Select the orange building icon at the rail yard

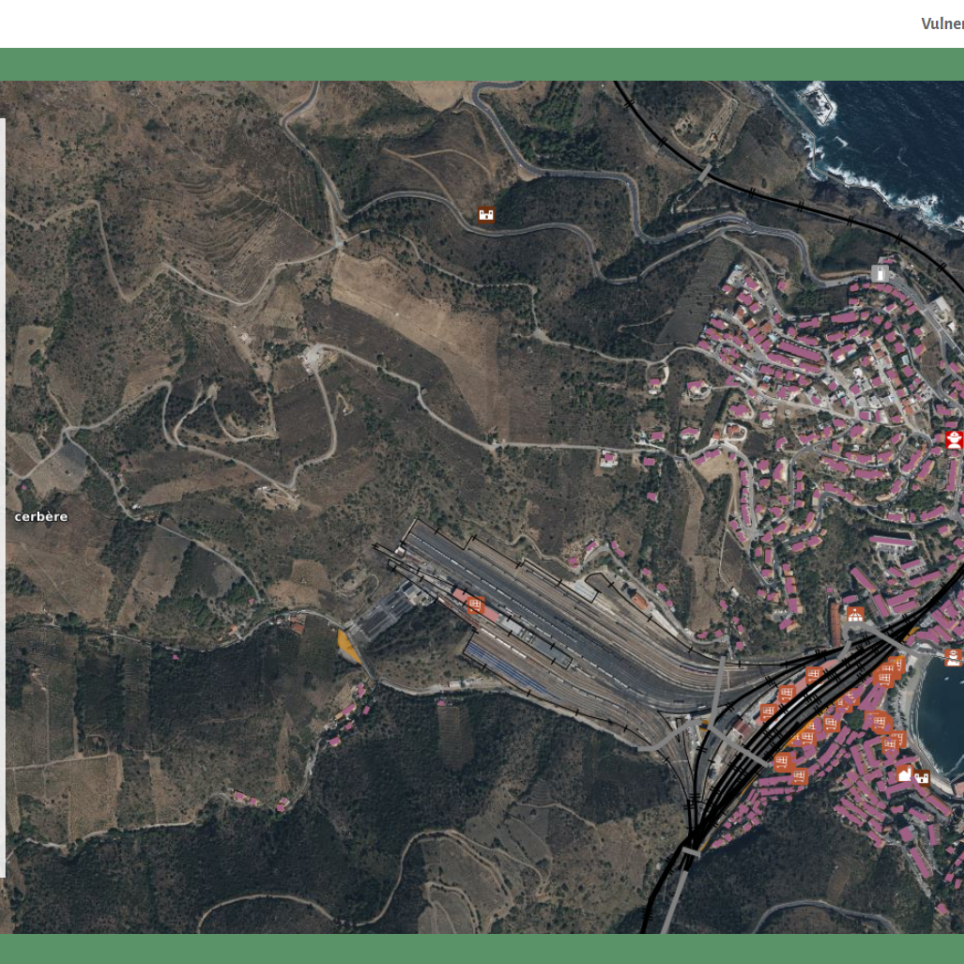tap(475, 604)
